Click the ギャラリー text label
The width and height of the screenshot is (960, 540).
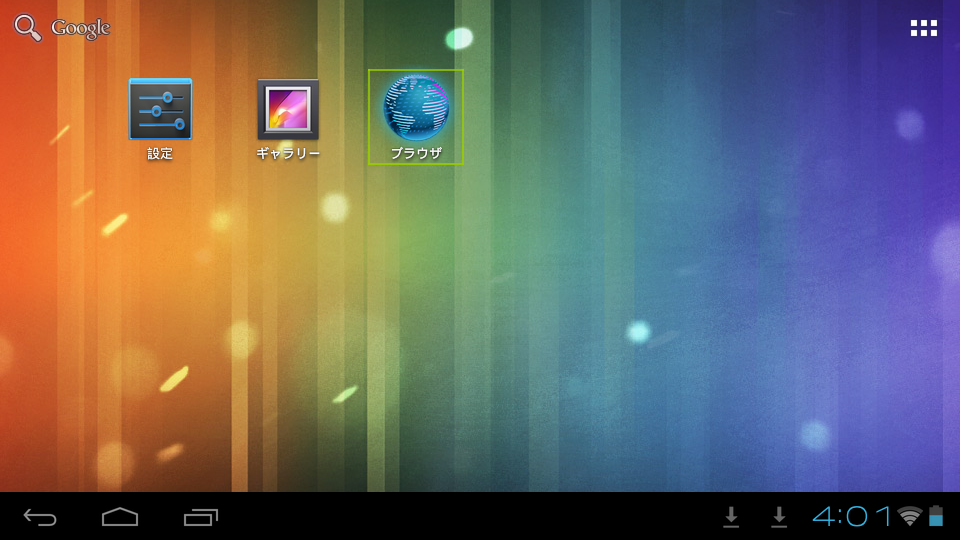pos(288,154)
